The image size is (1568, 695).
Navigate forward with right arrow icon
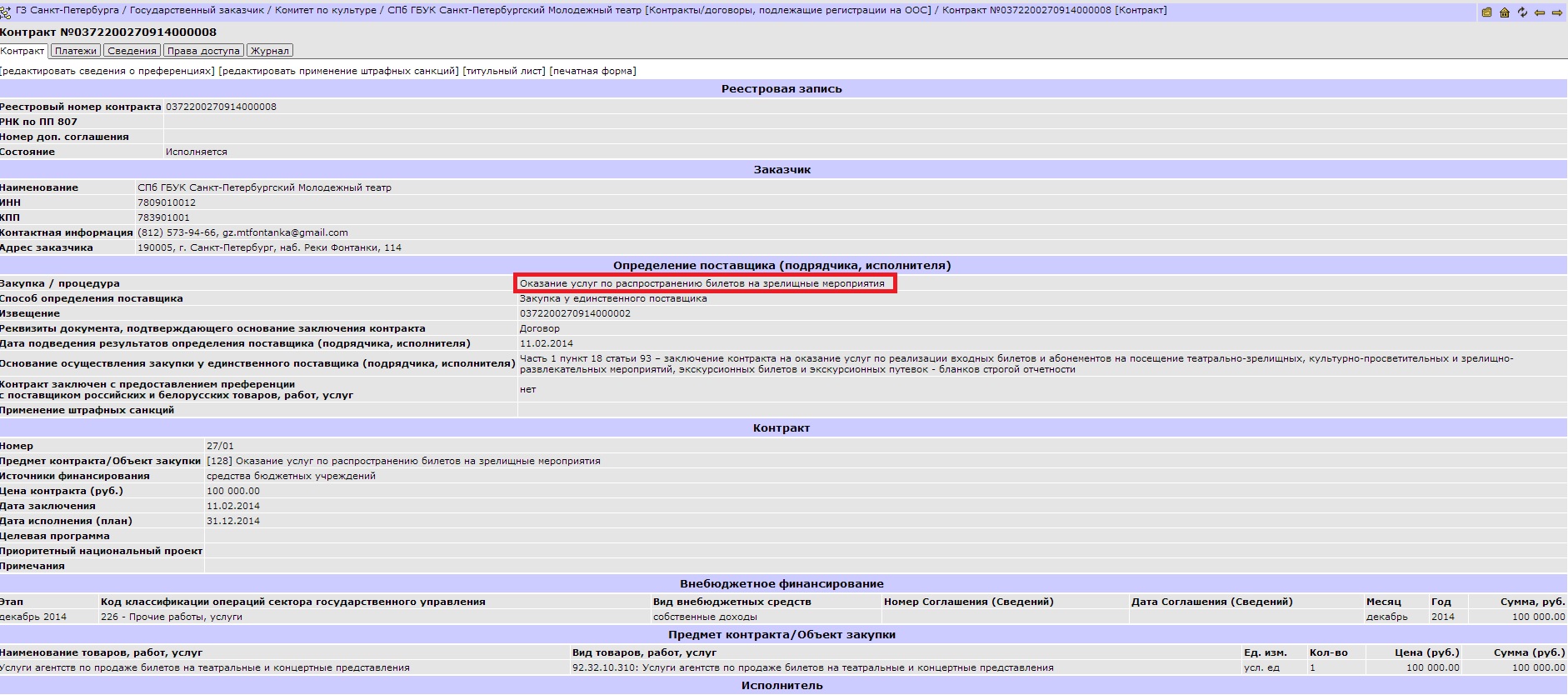point(1556,12)
